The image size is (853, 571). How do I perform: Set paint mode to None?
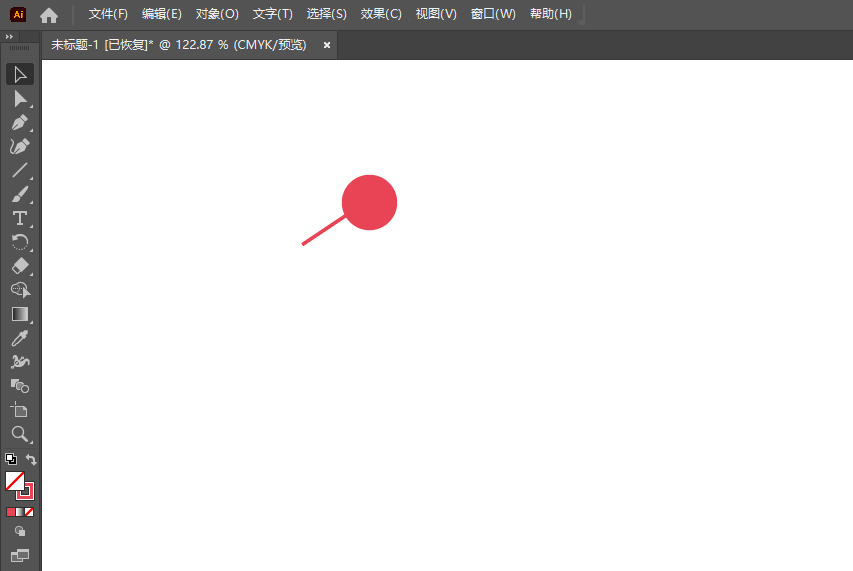(29, 512)
